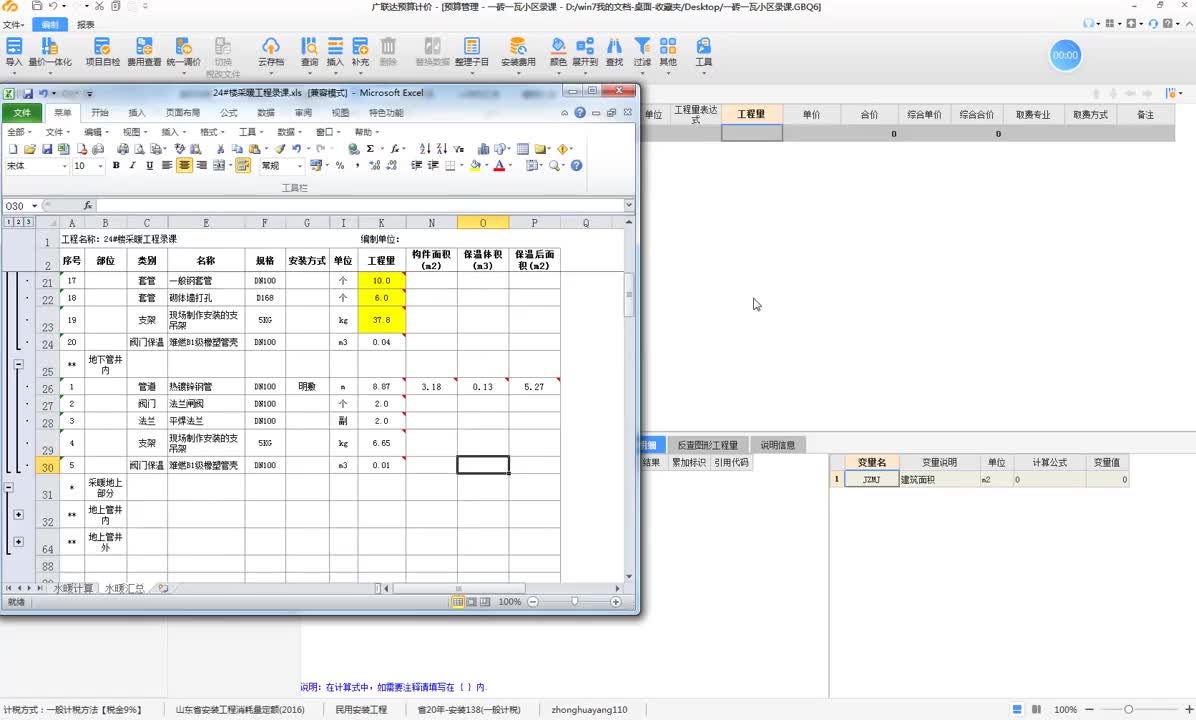Click the JZMJ variable name cell
The height and width of the screenshot is (720, 1196).
(x=872, y=480)
